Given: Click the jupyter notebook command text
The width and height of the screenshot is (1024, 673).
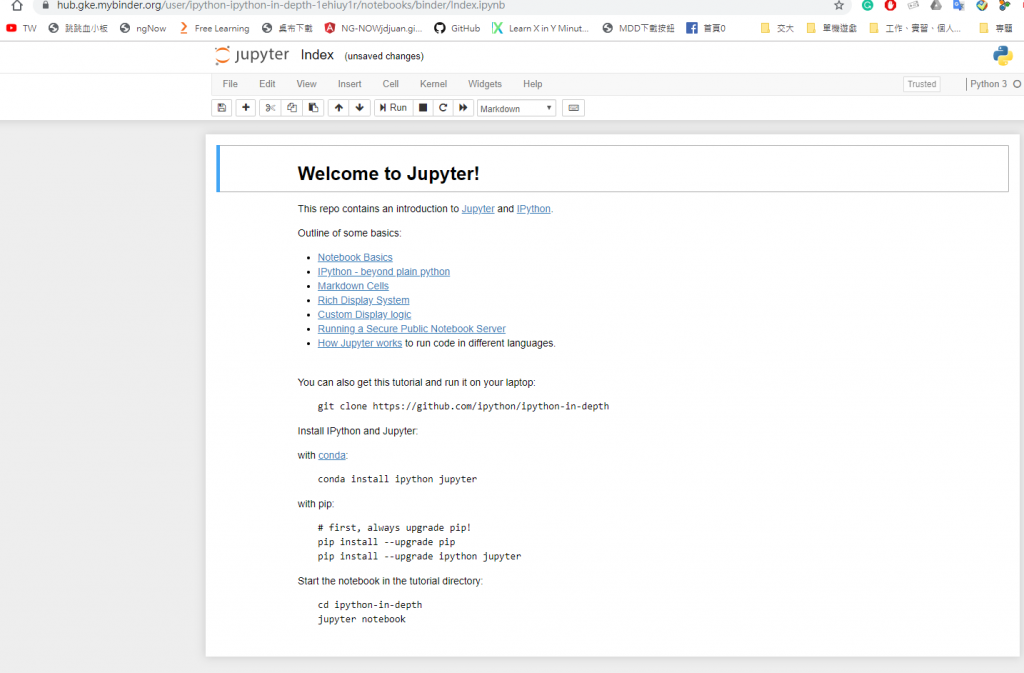Looking at the screenshot, I should (x=362, y=619).
